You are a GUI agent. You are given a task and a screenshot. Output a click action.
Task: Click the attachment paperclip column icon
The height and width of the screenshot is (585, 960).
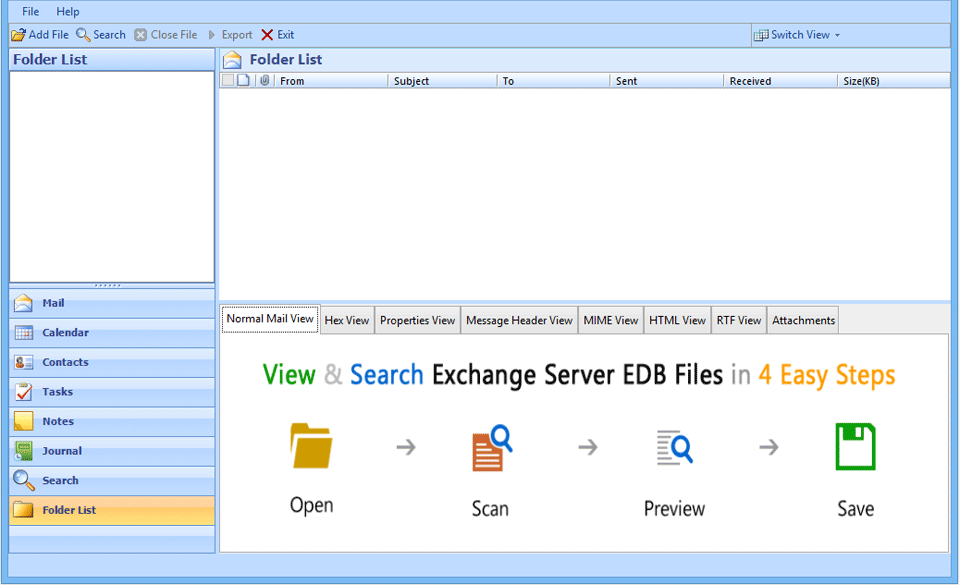(264, 80)
